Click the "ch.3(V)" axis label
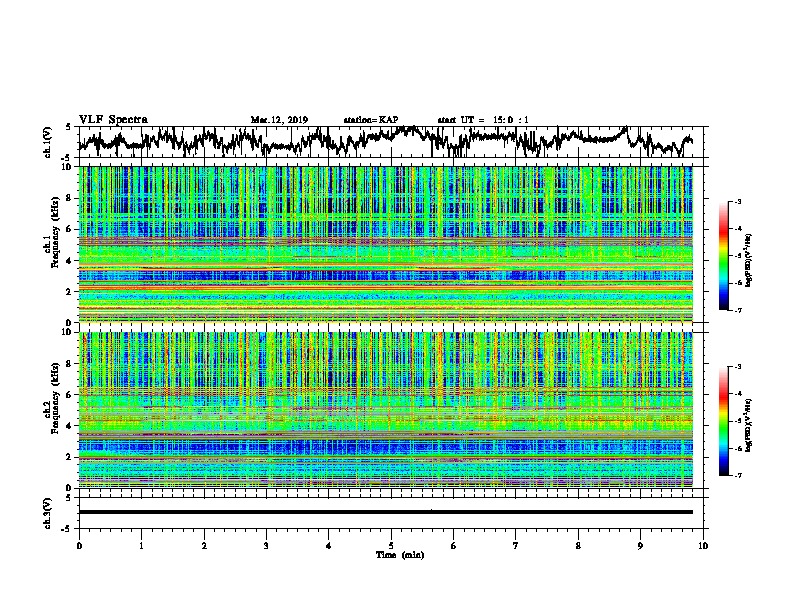 48,513
